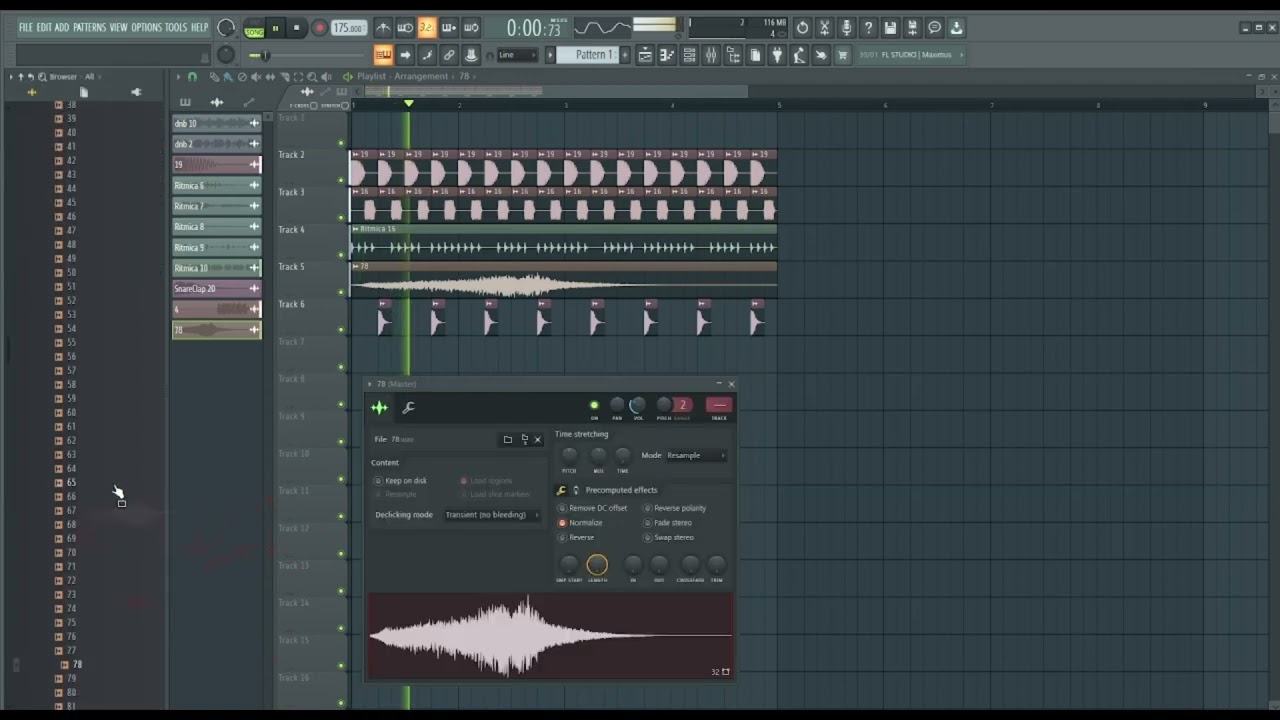The width and height of the screenshot is (1280, 720).
Task: Mute Track 2 with its green dot
Action: [341, 180]
